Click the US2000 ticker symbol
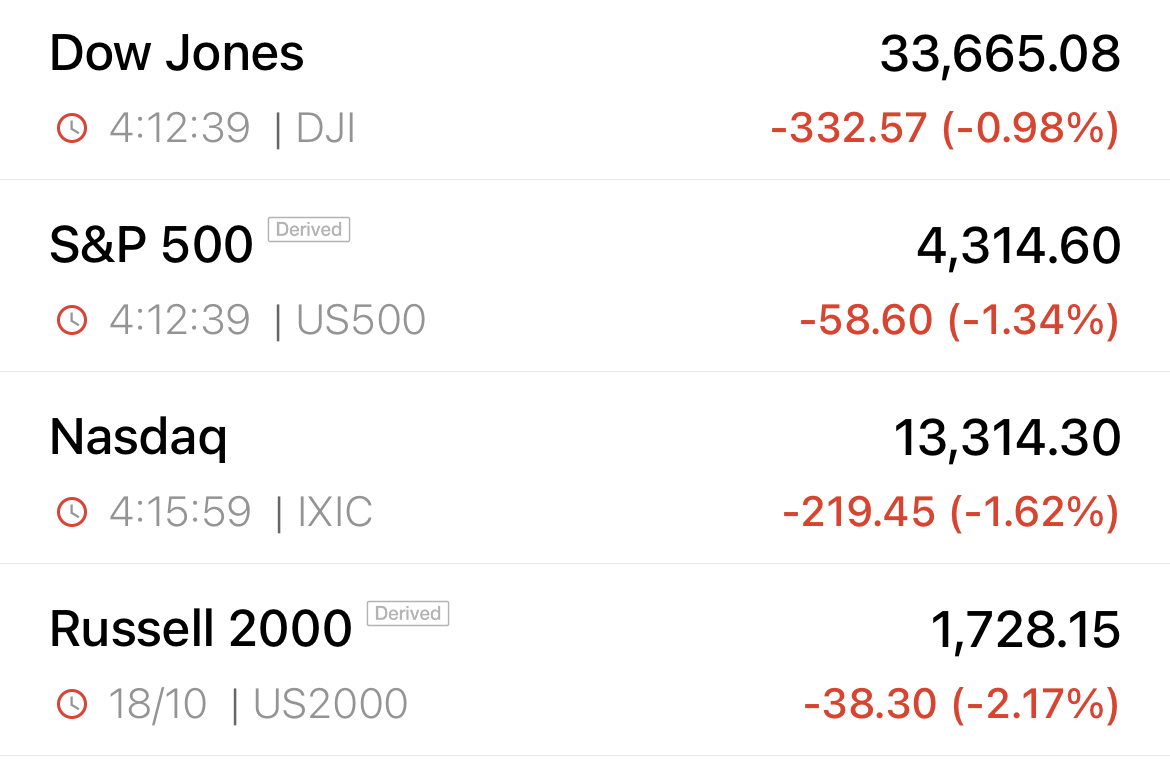The width and height of the screenshot is (1170, 773). [331, 704]
